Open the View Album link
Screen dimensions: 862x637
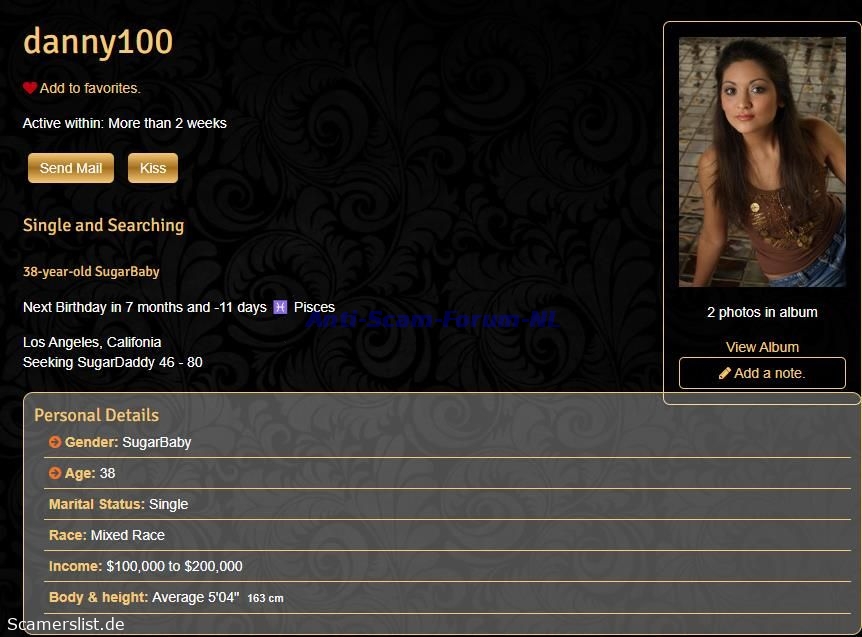[x=762, y=347]
